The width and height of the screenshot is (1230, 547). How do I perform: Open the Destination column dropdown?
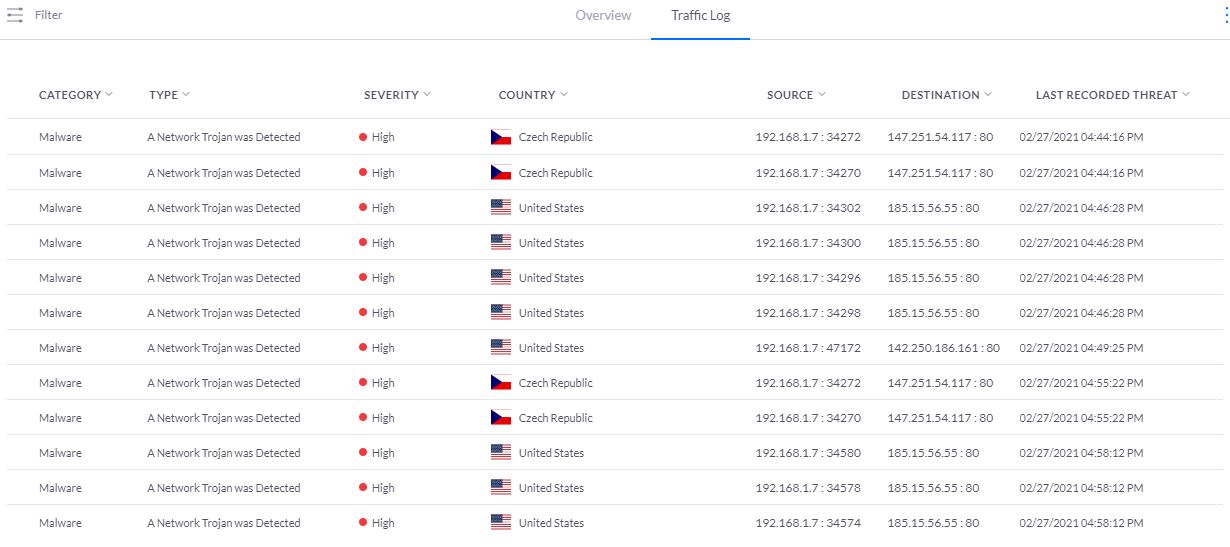click(988, 95)
